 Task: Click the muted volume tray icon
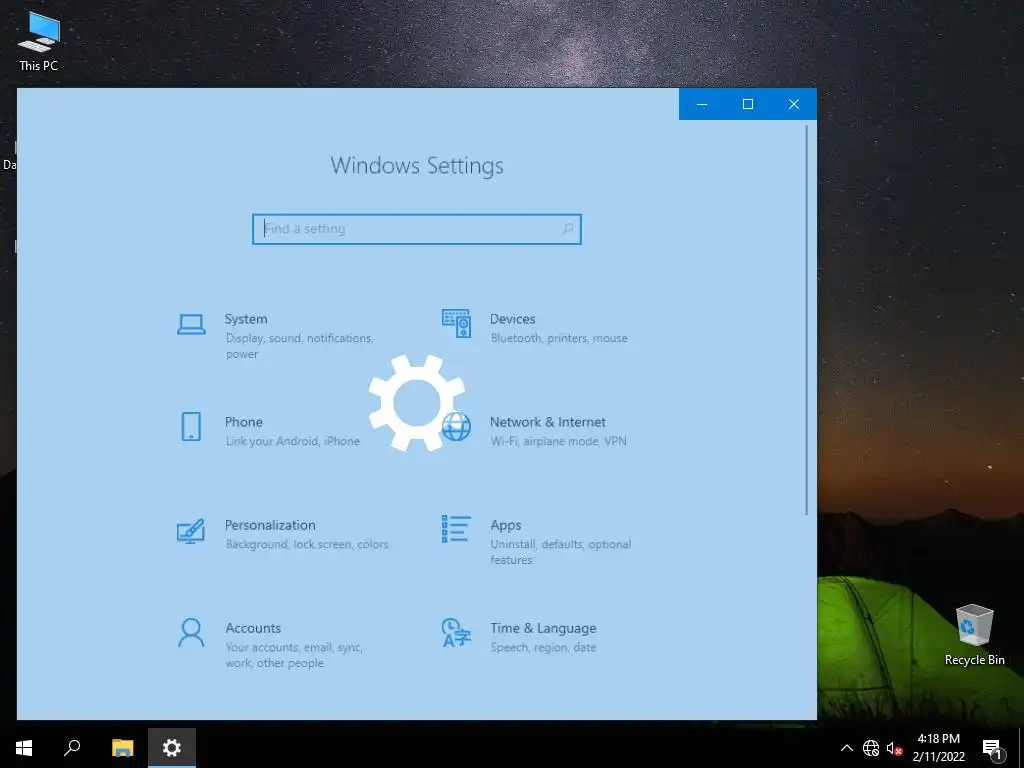(x=894, y=748)
